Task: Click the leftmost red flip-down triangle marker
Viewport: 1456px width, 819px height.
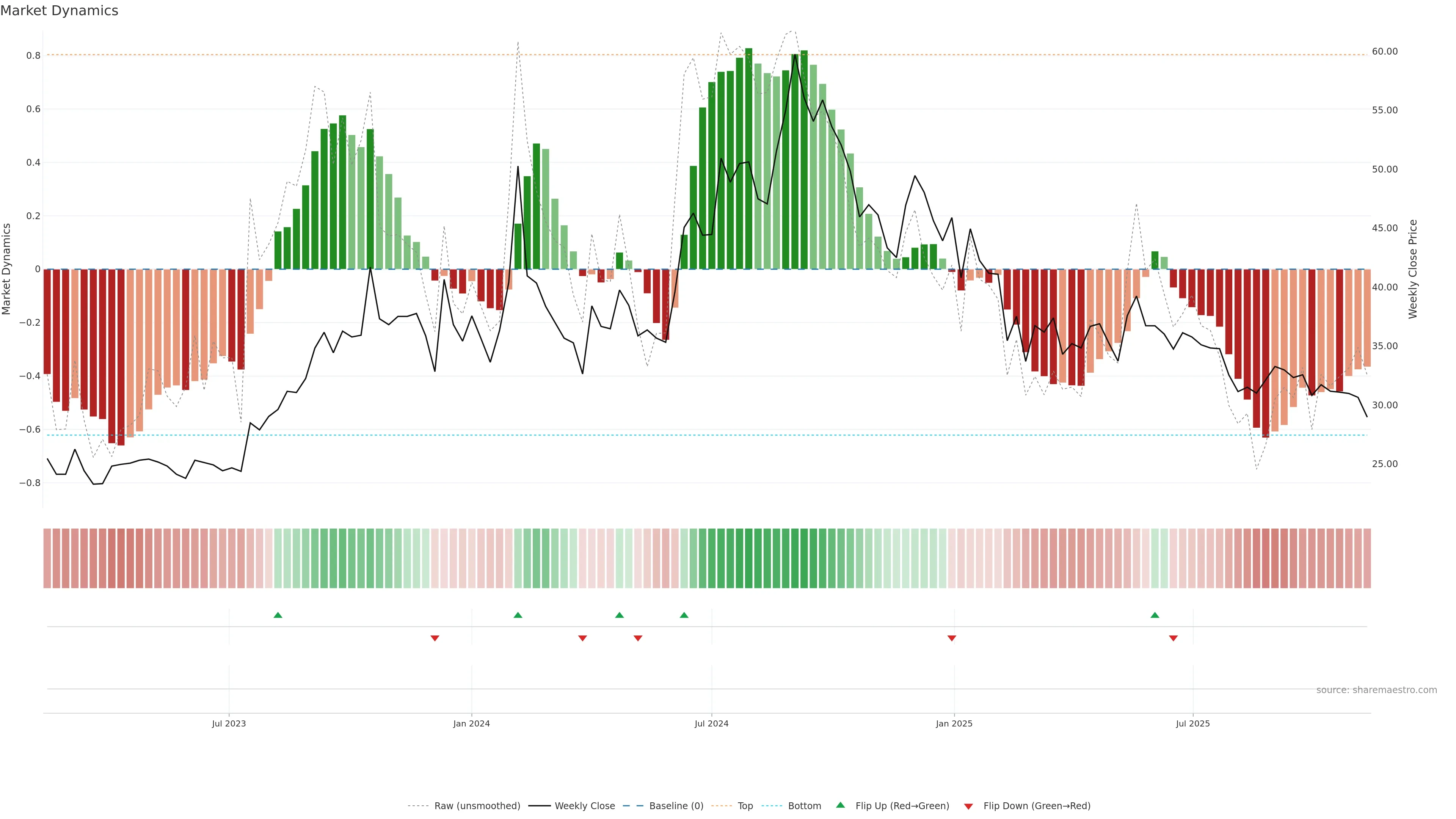Action: (x=435, y=638)
